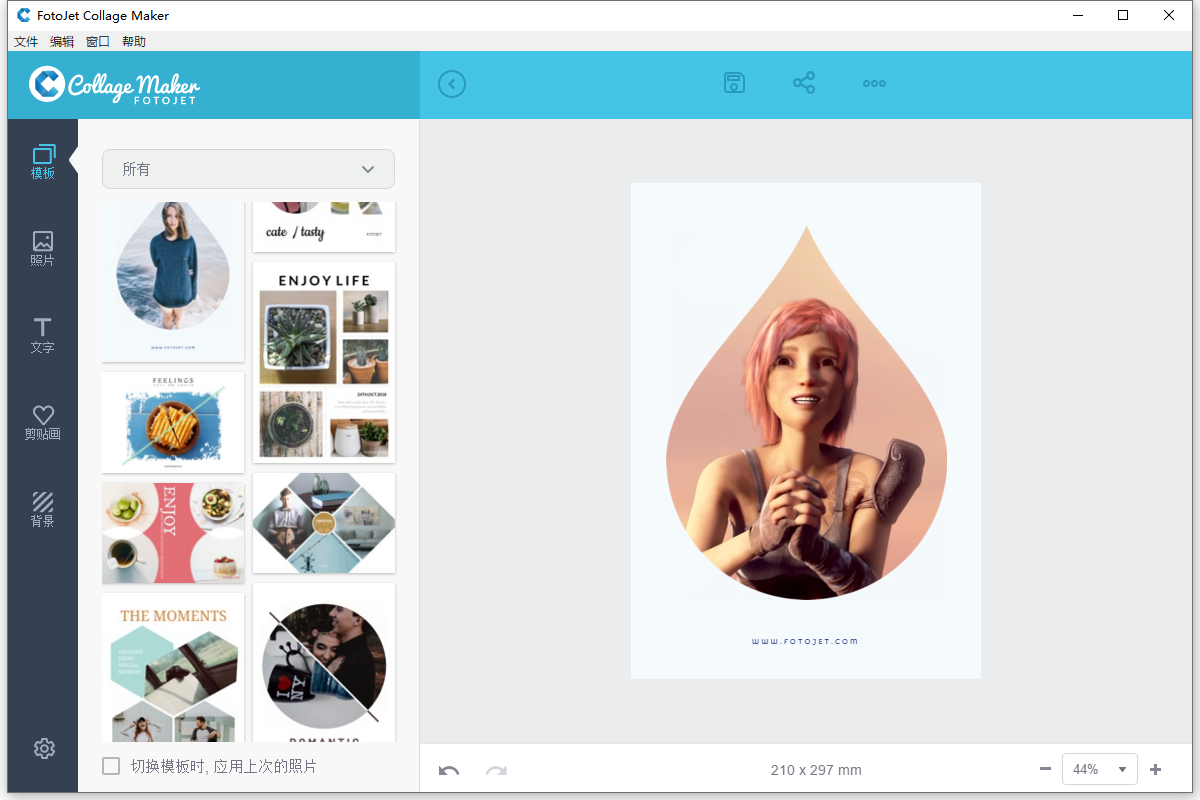Click the redo arrow
This screenshot has height=800, width=1200.
coord(496,771)
